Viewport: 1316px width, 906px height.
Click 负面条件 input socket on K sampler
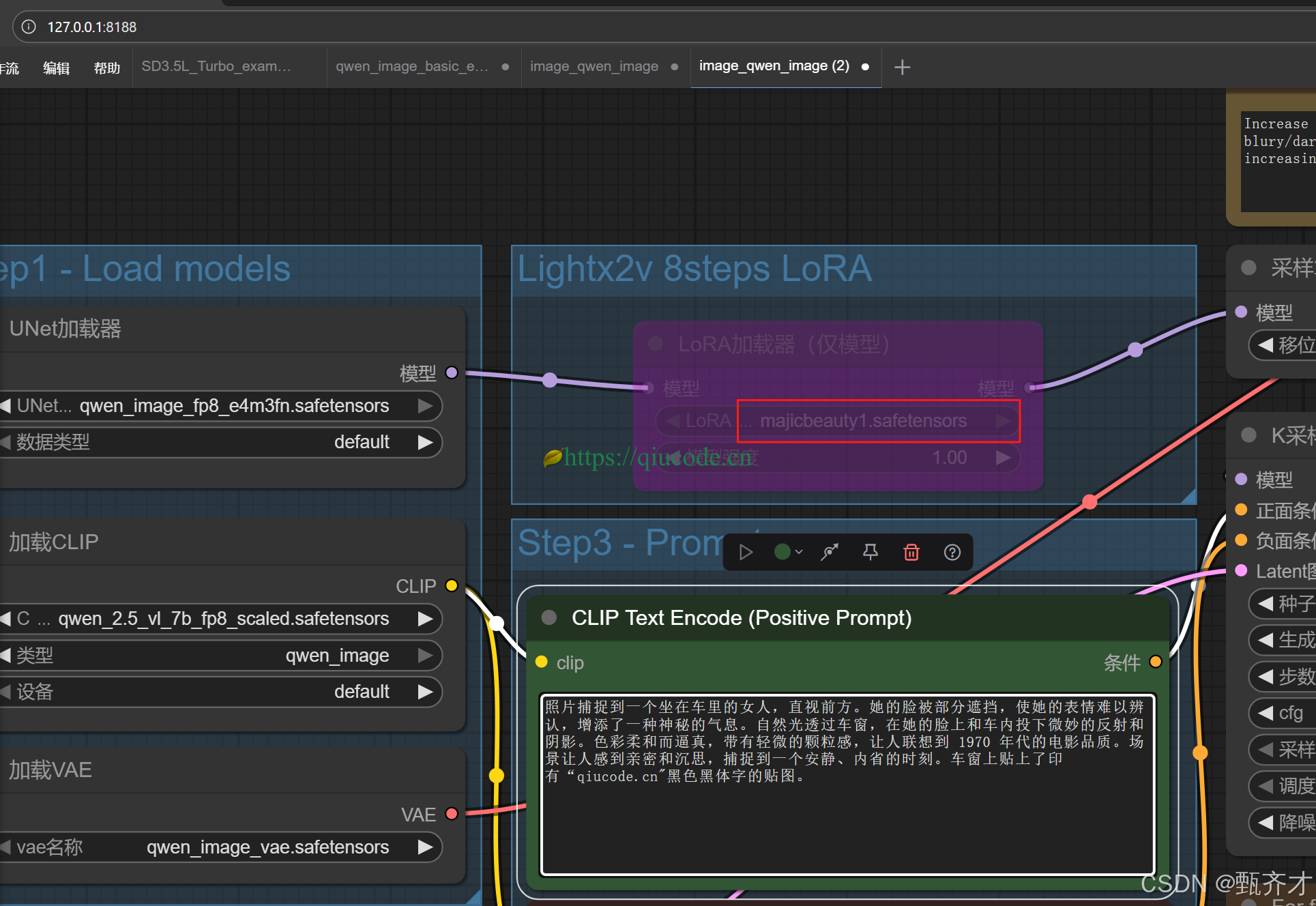coord(1242,540)
